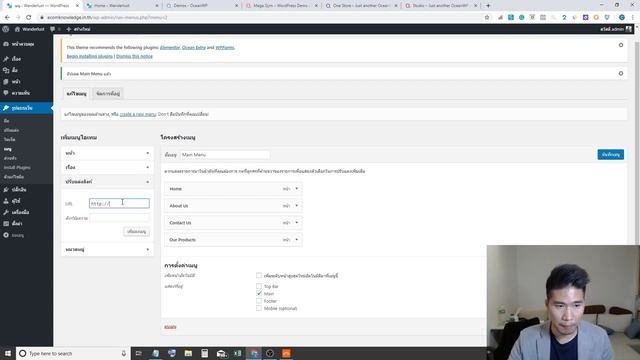640x360 pixels.
Task: Click the Add to Menu button
Action: pyautogui.click(x=136, y=231)
